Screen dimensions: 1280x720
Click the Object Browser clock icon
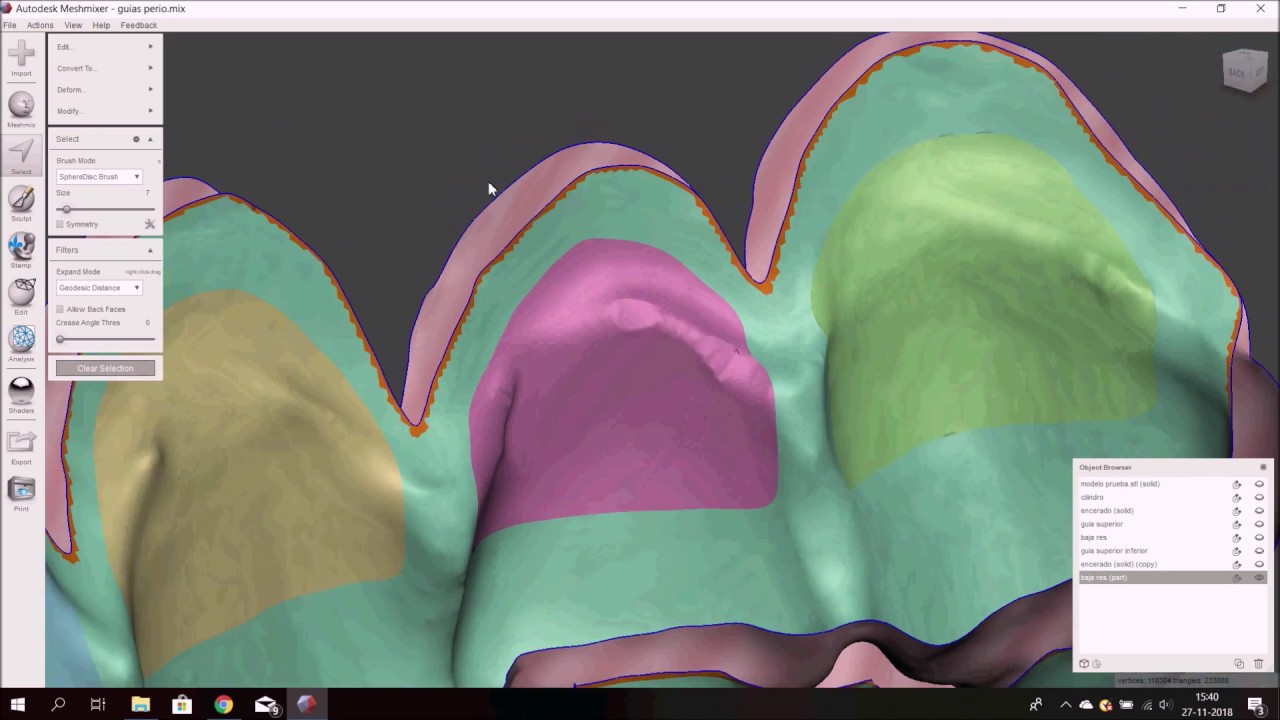coord(1097,663)
